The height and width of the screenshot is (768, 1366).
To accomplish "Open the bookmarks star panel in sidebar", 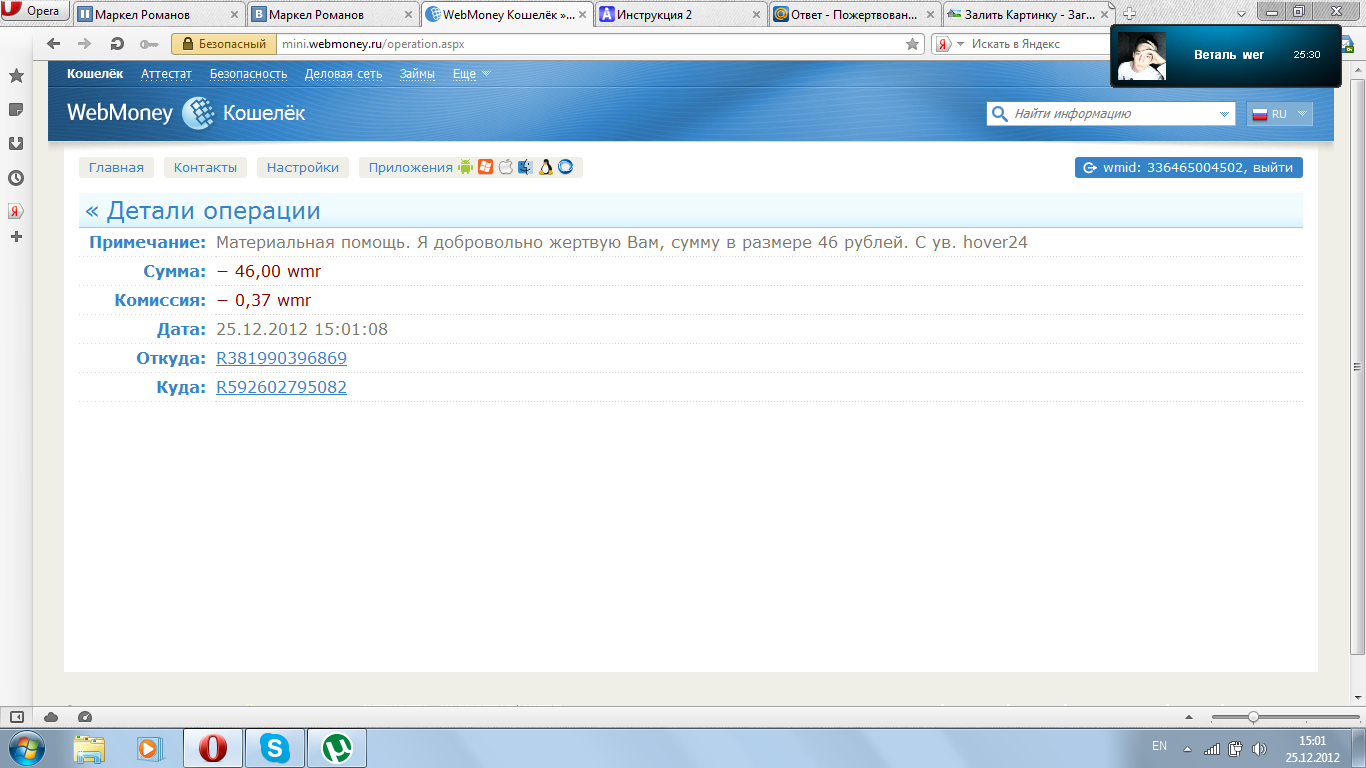I will (x=16, y=76).
